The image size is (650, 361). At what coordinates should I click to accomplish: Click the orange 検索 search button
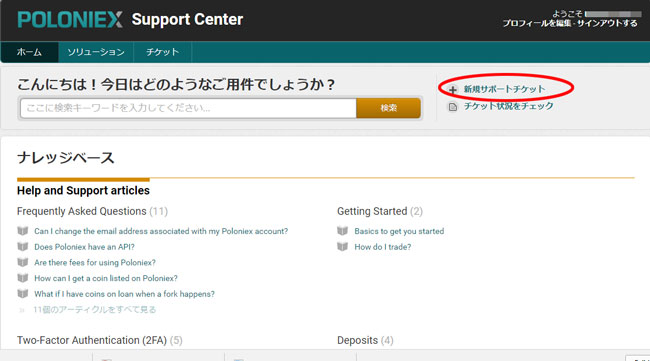pos(388,108)
